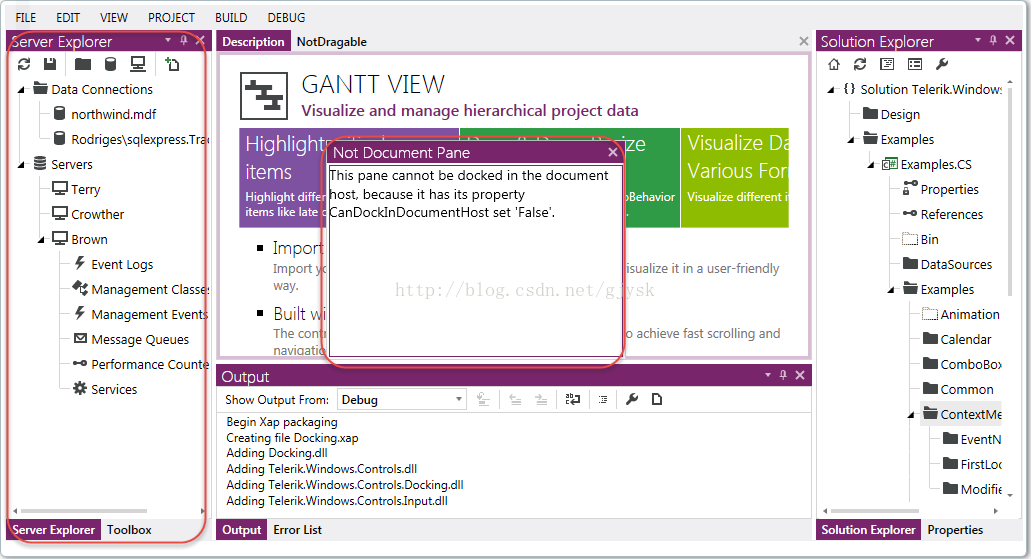The width and height of the screenshot is (1031, 559).
Task: Open the DEBUG menu
Action: pyautogui.click(x=287, y=18)
